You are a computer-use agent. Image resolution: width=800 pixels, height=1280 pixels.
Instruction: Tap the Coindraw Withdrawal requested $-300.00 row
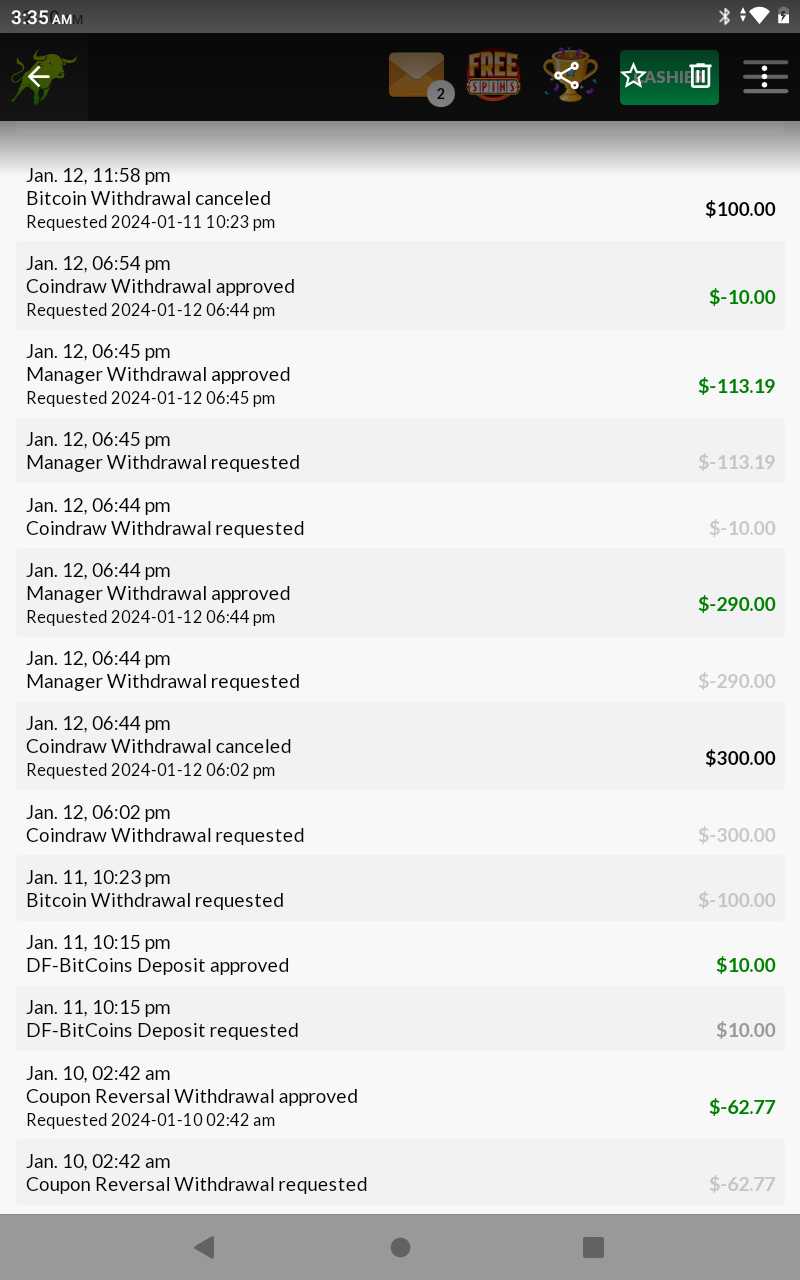(x=400, y=823)
